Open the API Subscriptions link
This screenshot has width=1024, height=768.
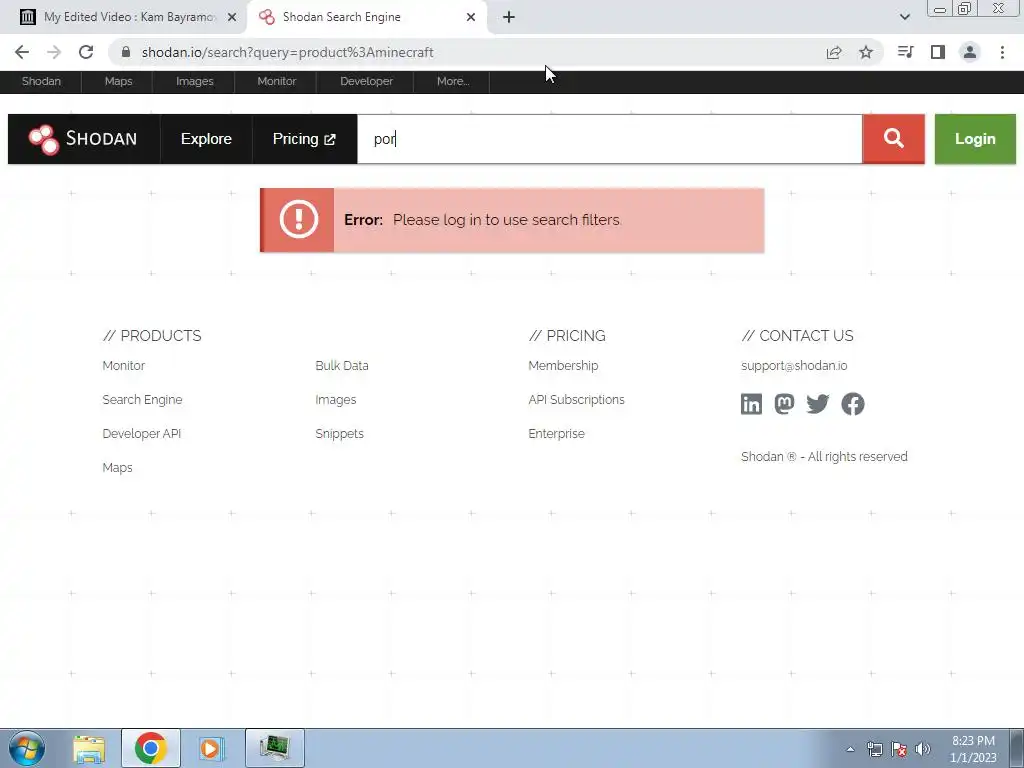point(577,400)
